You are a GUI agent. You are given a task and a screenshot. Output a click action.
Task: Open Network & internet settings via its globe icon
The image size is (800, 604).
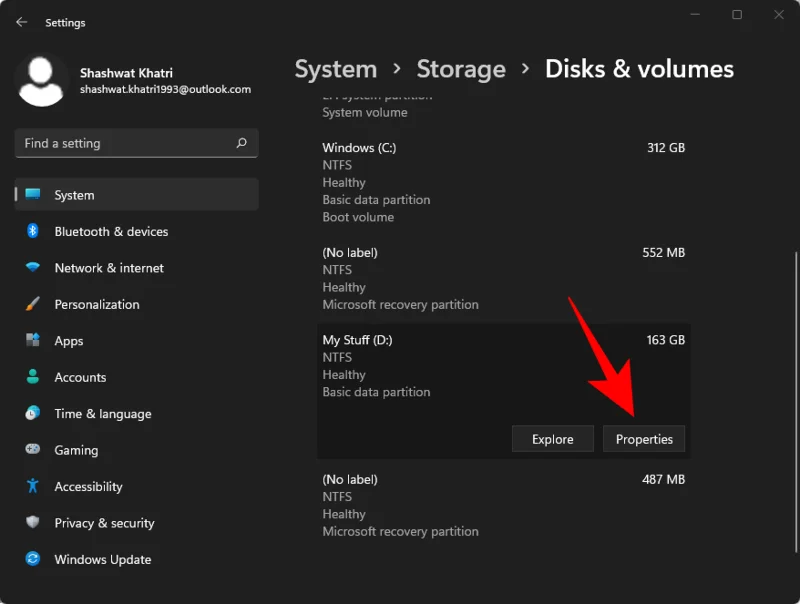click(x=32, y=268)
